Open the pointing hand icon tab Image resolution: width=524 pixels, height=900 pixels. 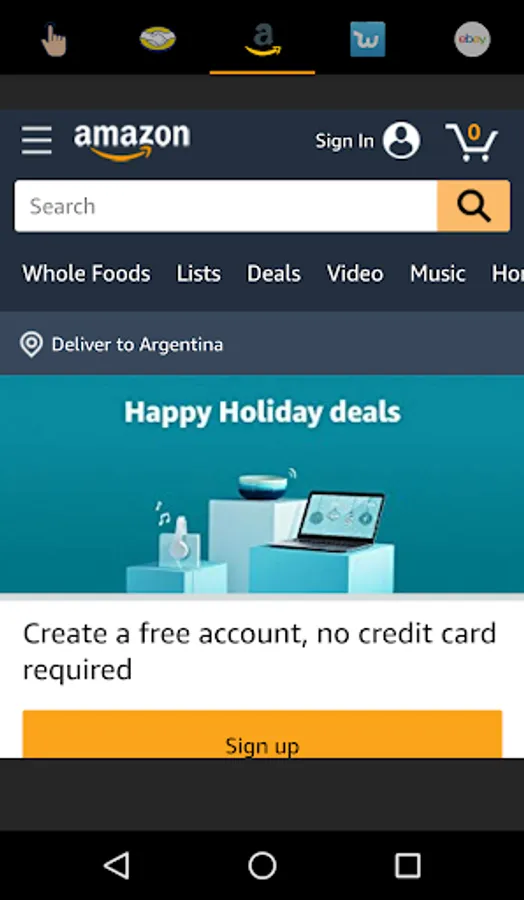53,39
